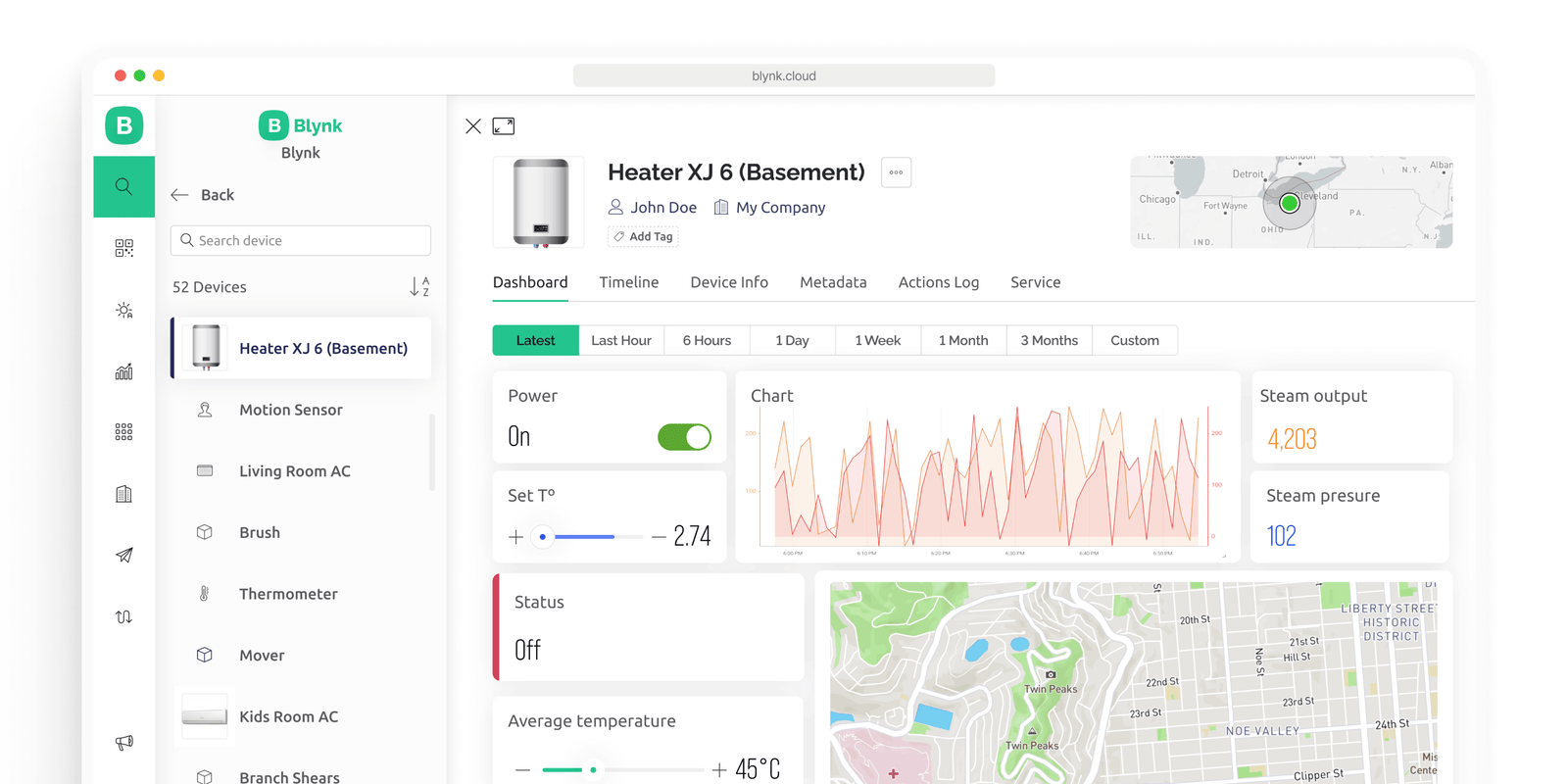This screenshot has height=784, width=1568.
Task: Open the three-dots more options menu
Action: pos(896,172)
